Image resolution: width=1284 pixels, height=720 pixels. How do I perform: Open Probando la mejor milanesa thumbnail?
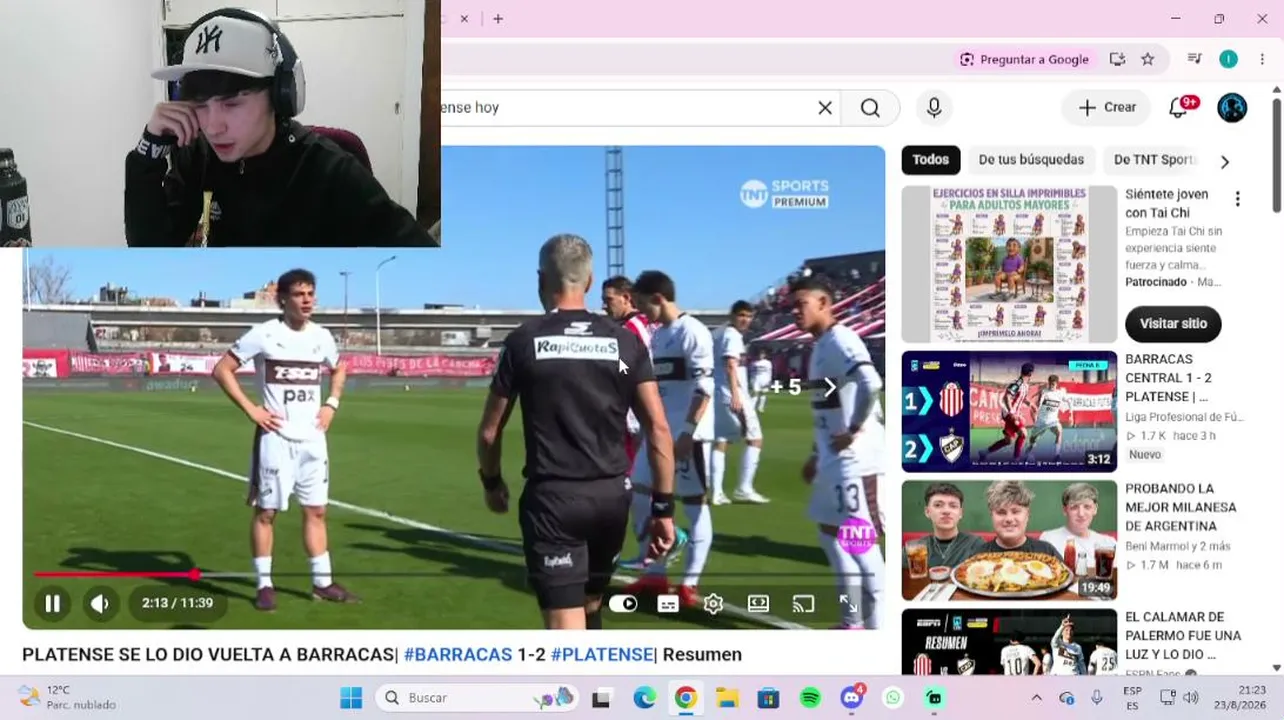tap(1009, 540)
